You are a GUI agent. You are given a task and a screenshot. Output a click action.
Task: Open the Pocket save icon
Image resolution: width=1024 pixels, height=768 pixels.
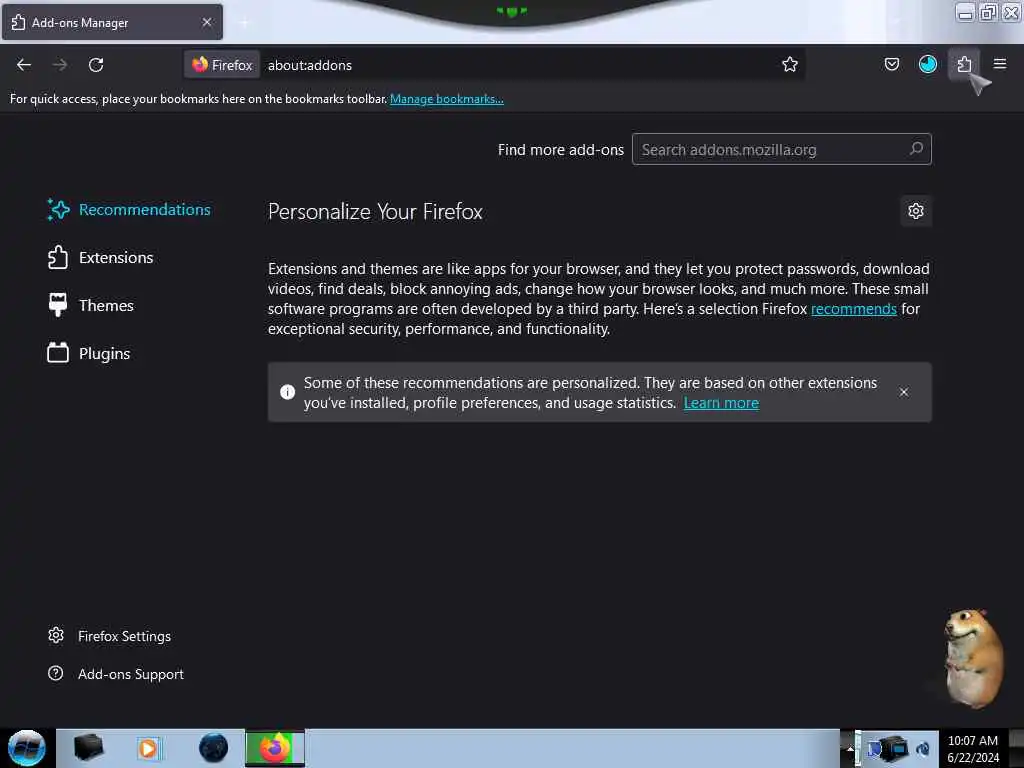pos(891,64)
